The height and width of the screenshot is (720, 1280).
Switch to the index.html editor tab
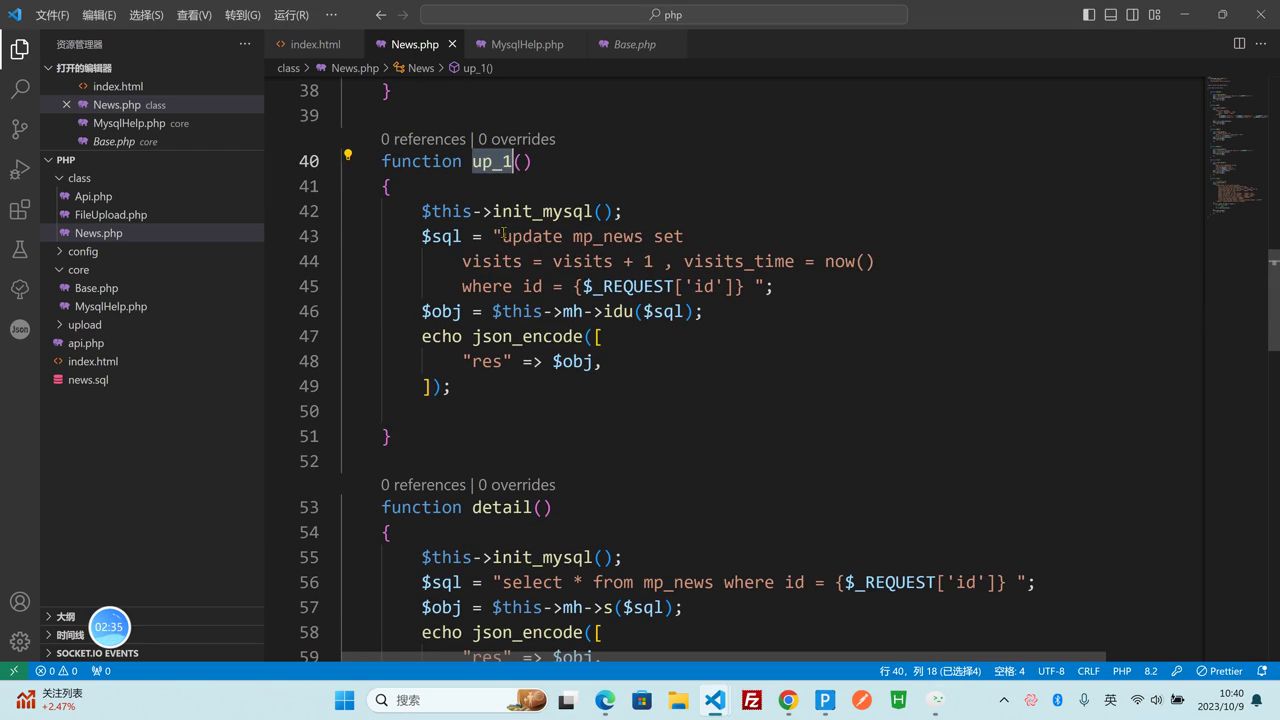pos(315,44)
